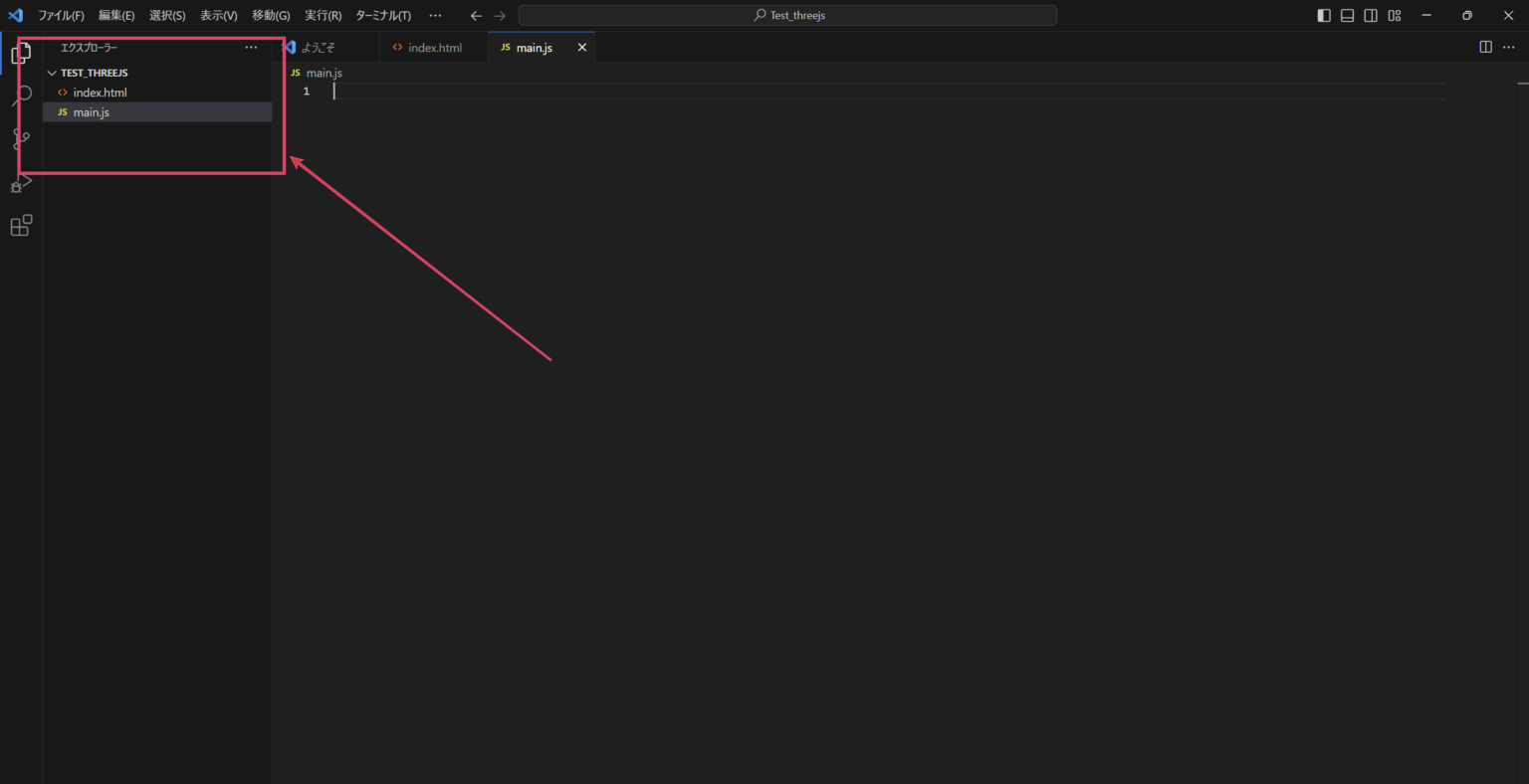Close the main.js editor tab

[x=582, y=48]
